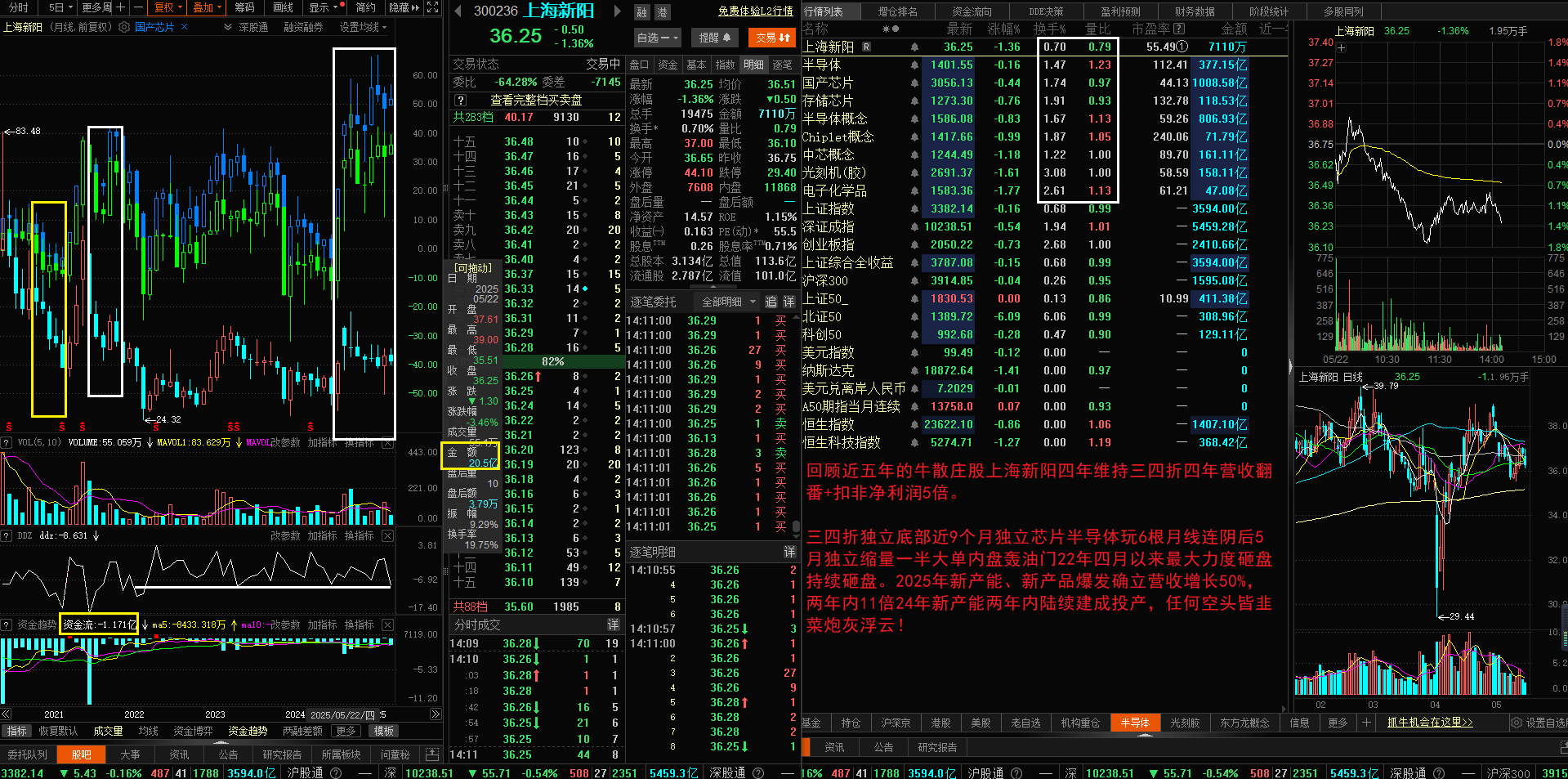Open the 财务数据 tab
This screenshot has width=1568, height=779.
[x=1195, y=11]
